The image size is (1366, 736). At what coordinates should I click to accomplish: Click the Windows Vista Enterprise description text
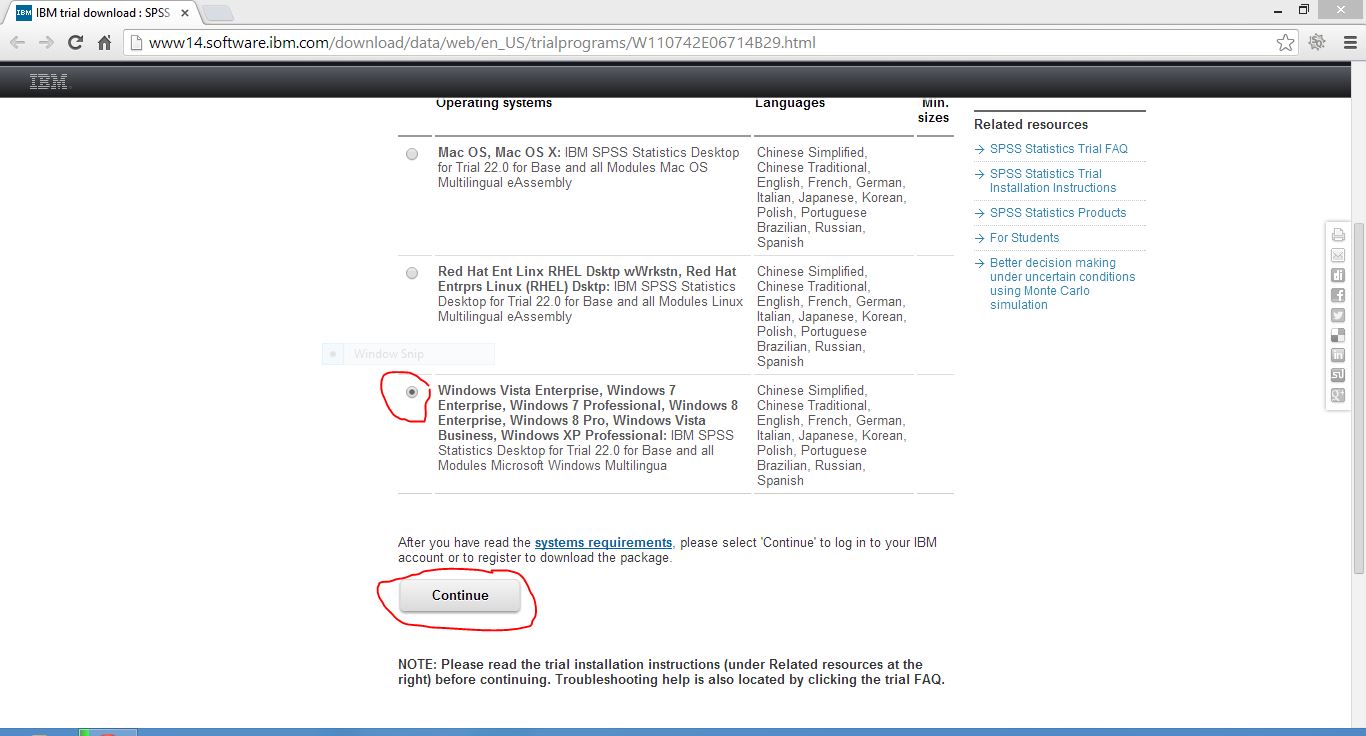[588, 428]
